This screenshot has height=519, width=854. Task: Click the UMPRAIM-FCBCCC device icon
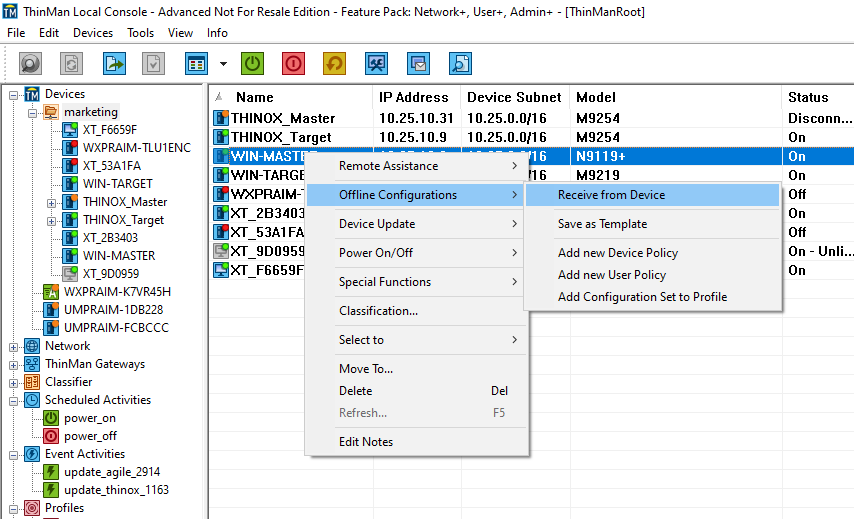pos(51,328)
